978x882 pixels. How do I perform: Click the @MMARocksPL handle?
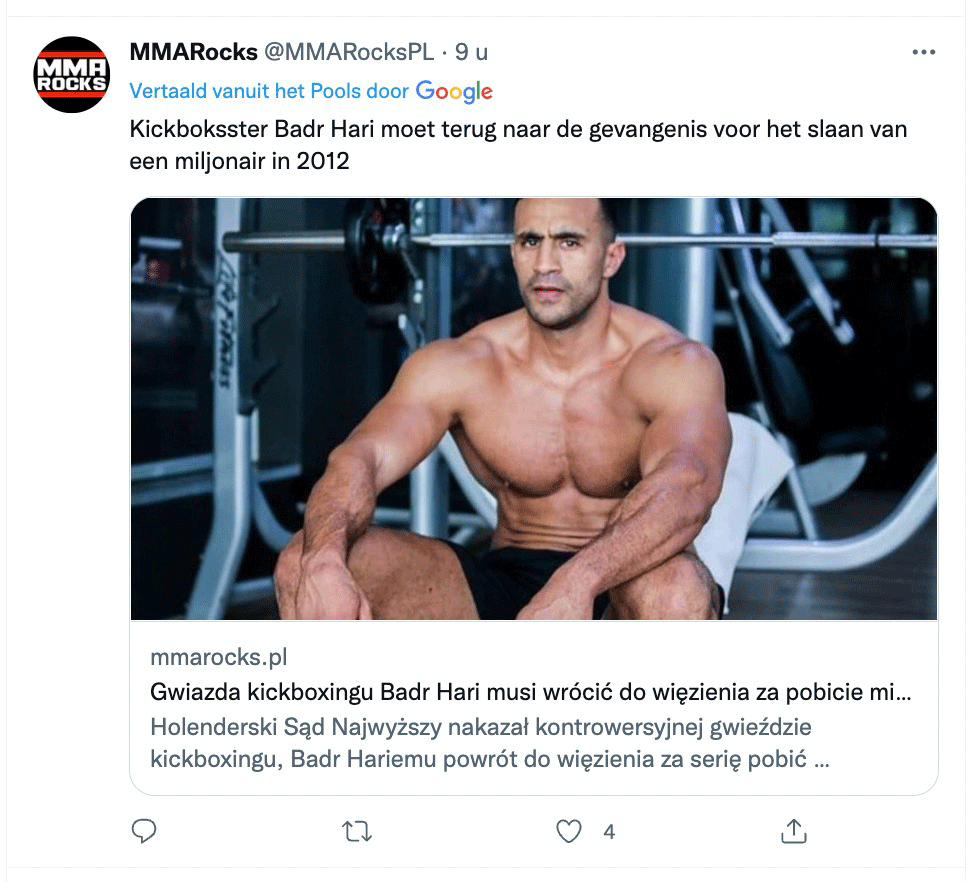349,52
